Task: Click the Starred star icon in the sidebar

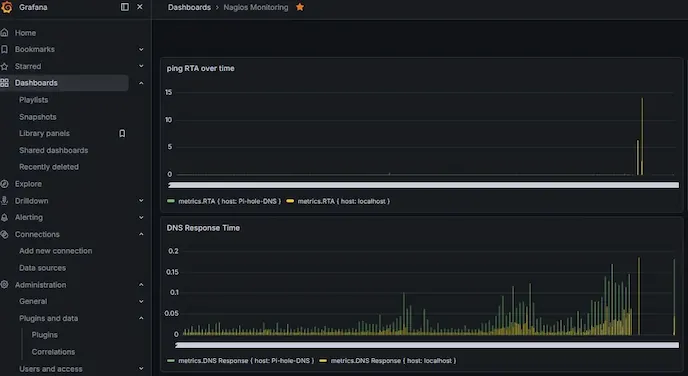Action: pyautogui.click(x=4, y=66)
